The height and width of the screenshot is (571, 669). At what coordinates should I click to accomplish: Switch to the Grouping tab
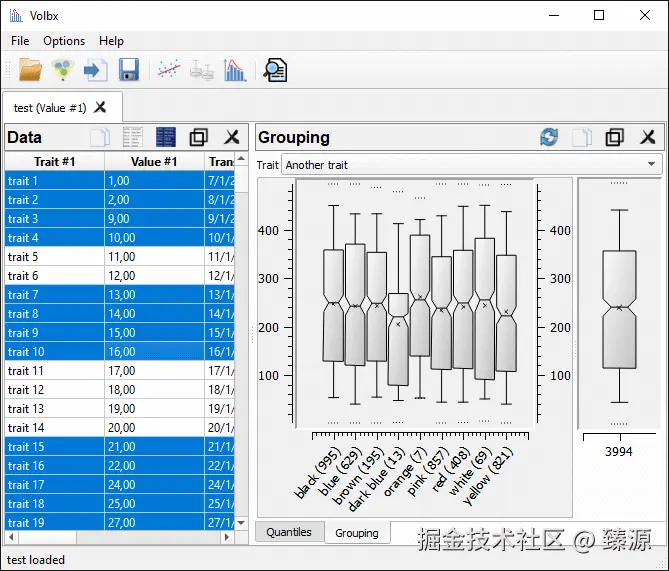coord(357,533)
